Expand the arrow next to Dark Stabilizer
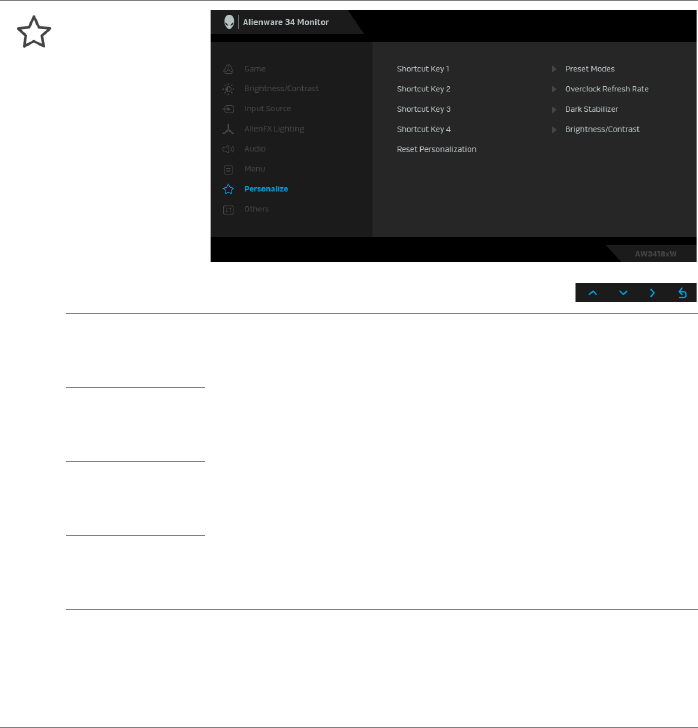Image resolution: width=698 pixels, height=728 pixels. [x=554, y=110]
